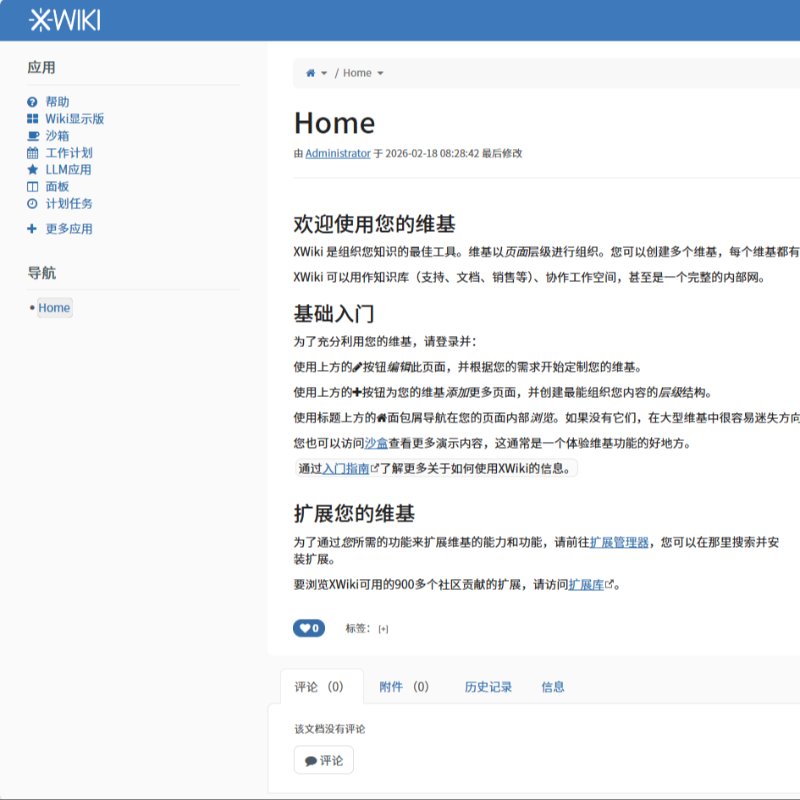The width and height of the screenshot is (800, 800).
Task: Click the 应用 panel heading
Action: [x=41, y=67]
